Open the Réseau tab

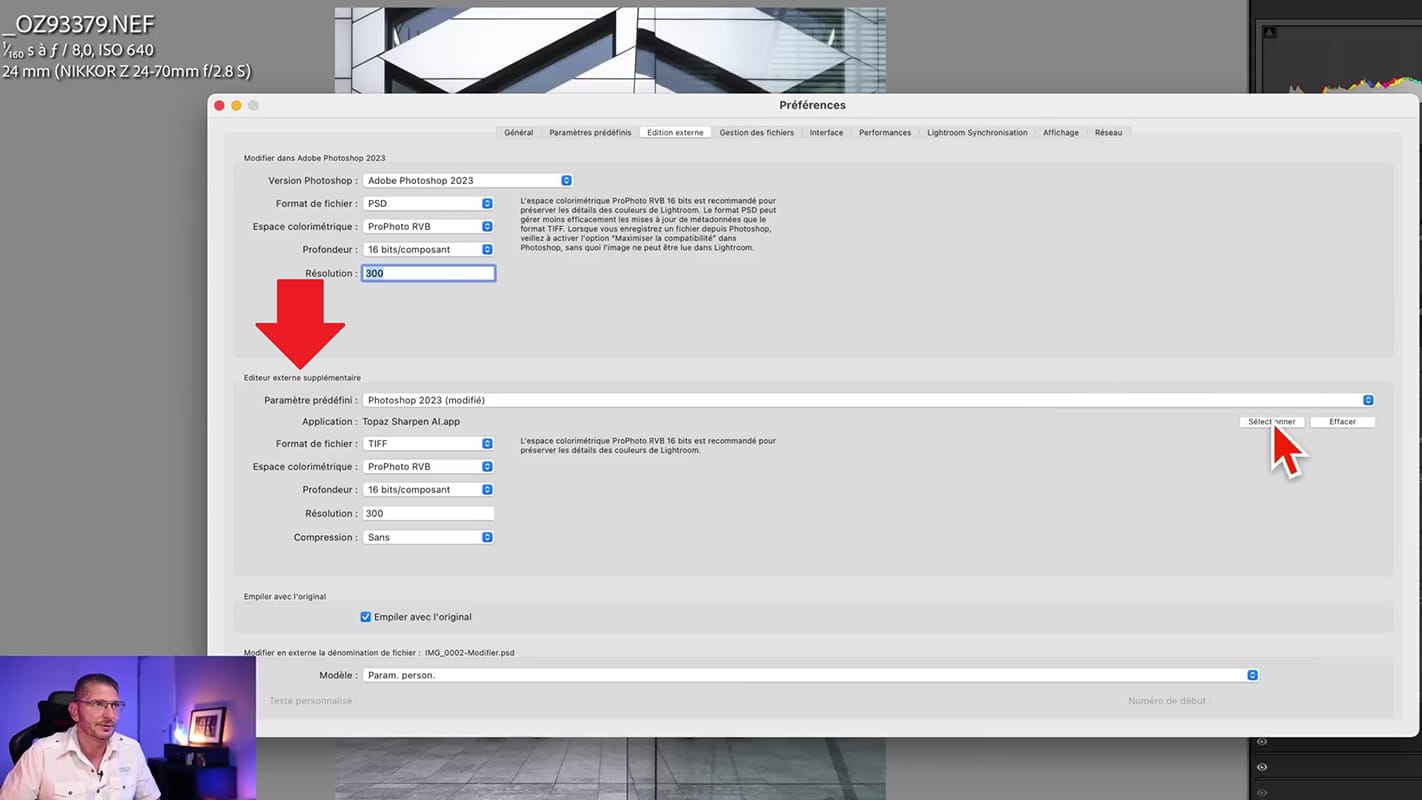tap(1108, 132)
